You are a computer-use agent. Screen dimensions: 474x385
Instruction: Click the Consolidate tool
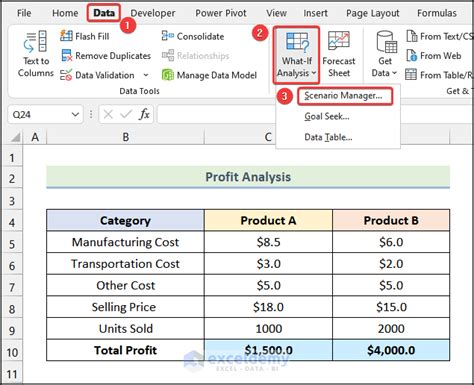coord(193,36)
